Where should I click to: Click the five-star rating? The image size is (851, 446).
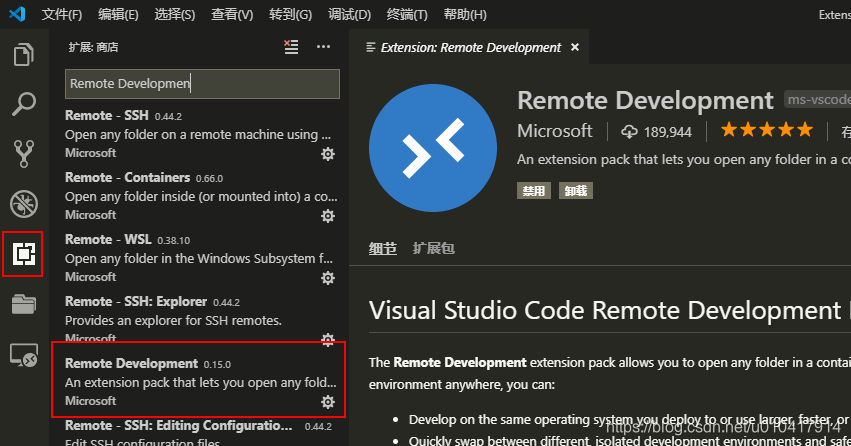766,130
